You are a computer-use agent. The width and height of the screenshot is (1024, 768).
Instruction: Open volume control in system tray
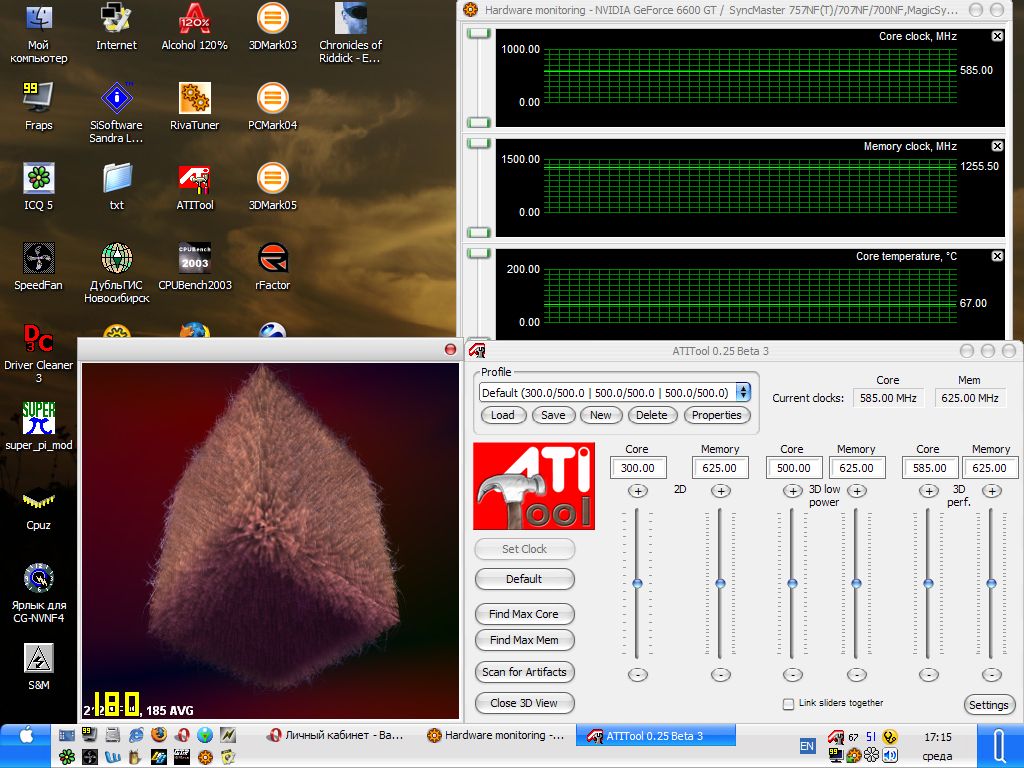point(889,756)
